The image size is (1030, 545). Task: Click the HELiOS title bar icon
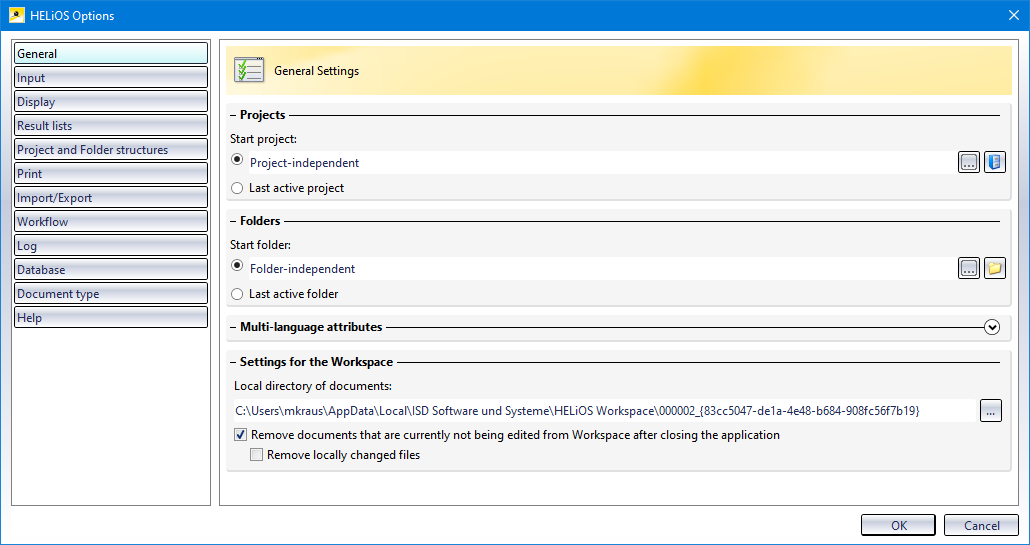tap(17, 15)
